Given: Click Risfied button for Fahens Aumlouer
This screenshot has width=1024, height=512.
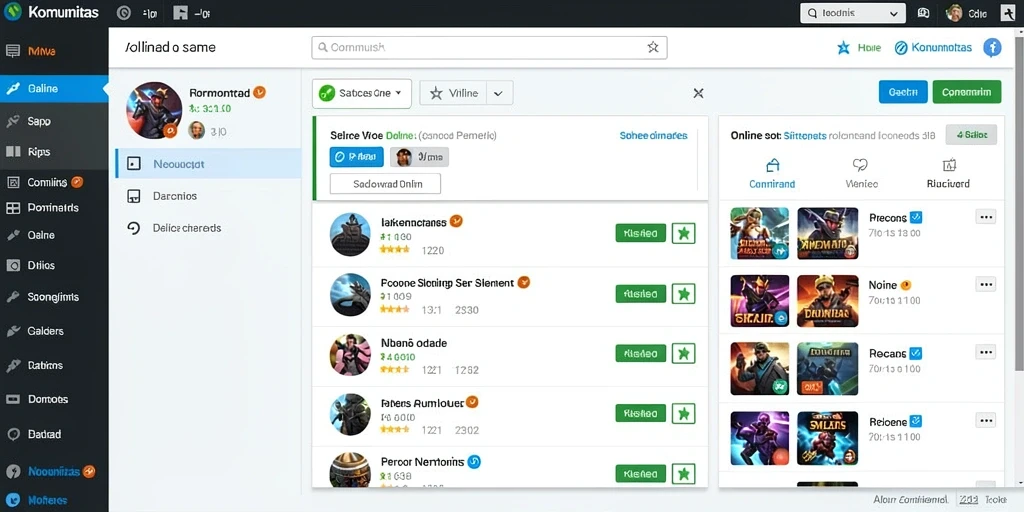Looking at the screenshot, I should pos(641,413).
